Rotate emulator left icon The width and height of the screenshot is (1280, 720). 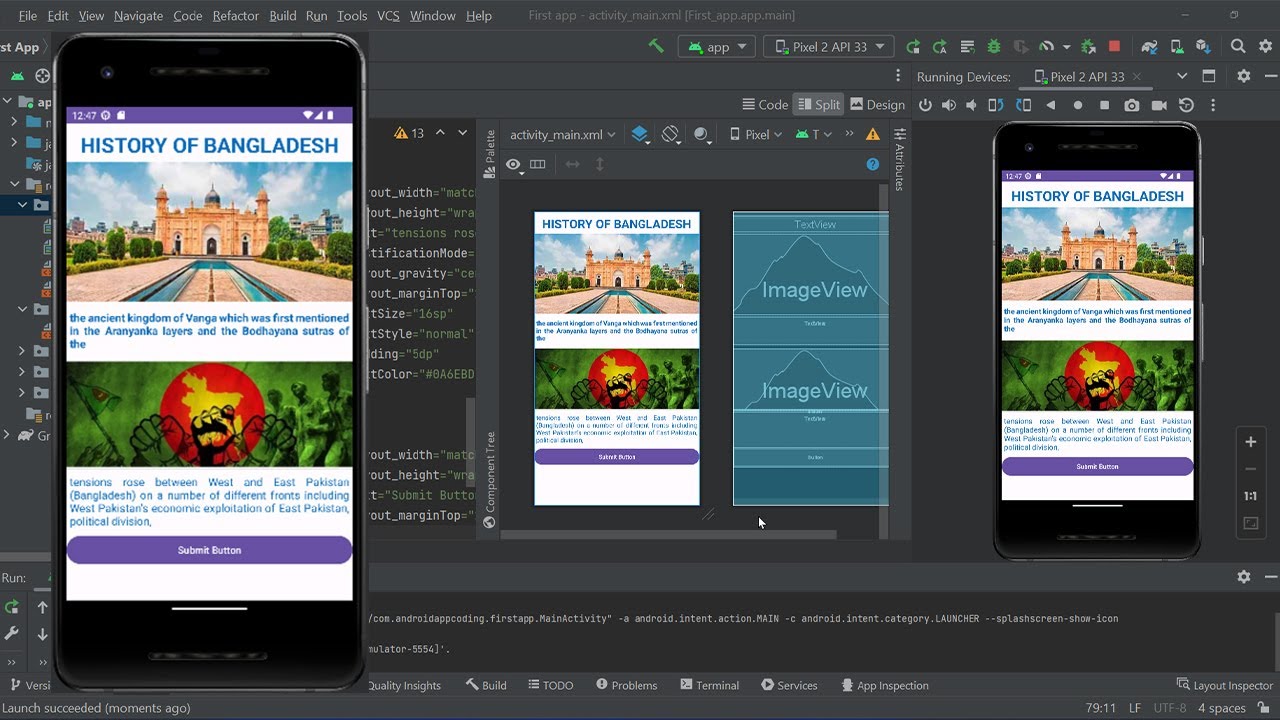click(x=996, y=105)
